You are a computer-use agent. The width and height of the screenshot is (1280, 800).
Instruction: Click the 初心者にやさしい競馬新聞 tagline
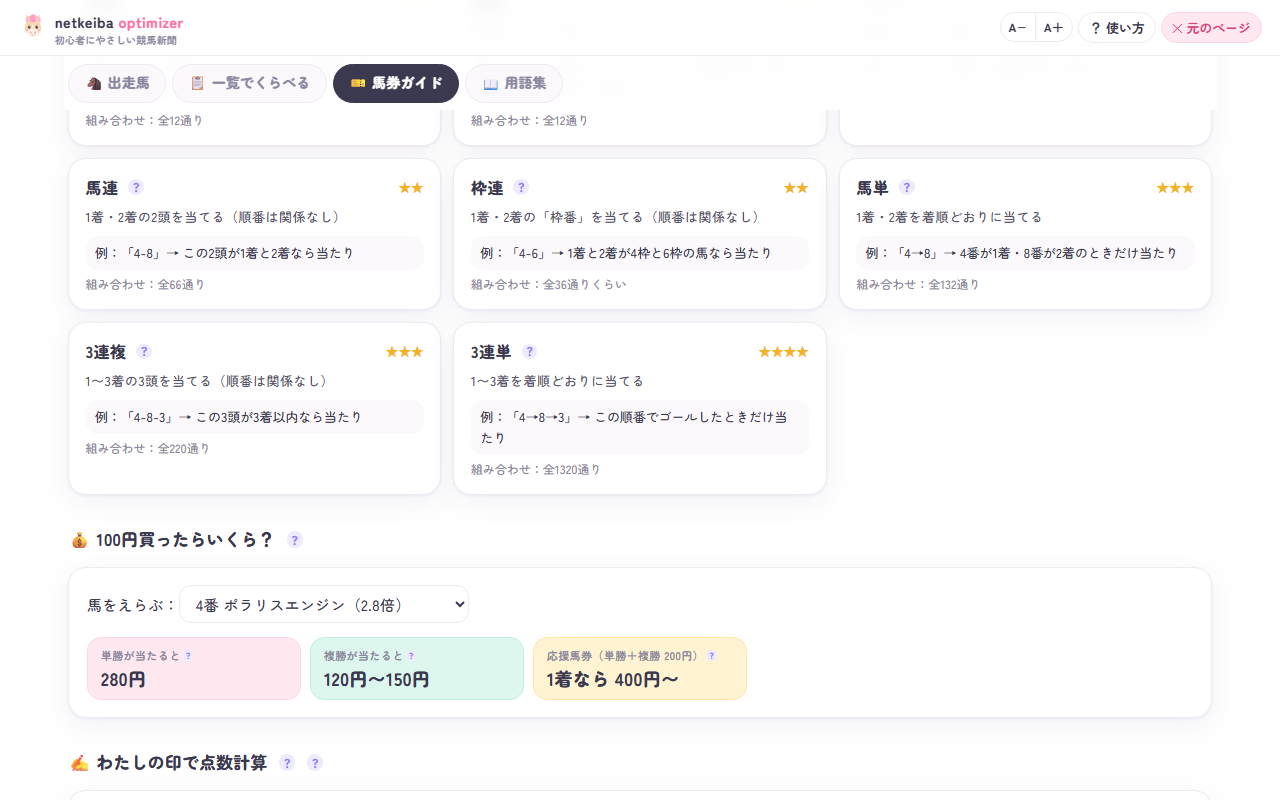115,40
